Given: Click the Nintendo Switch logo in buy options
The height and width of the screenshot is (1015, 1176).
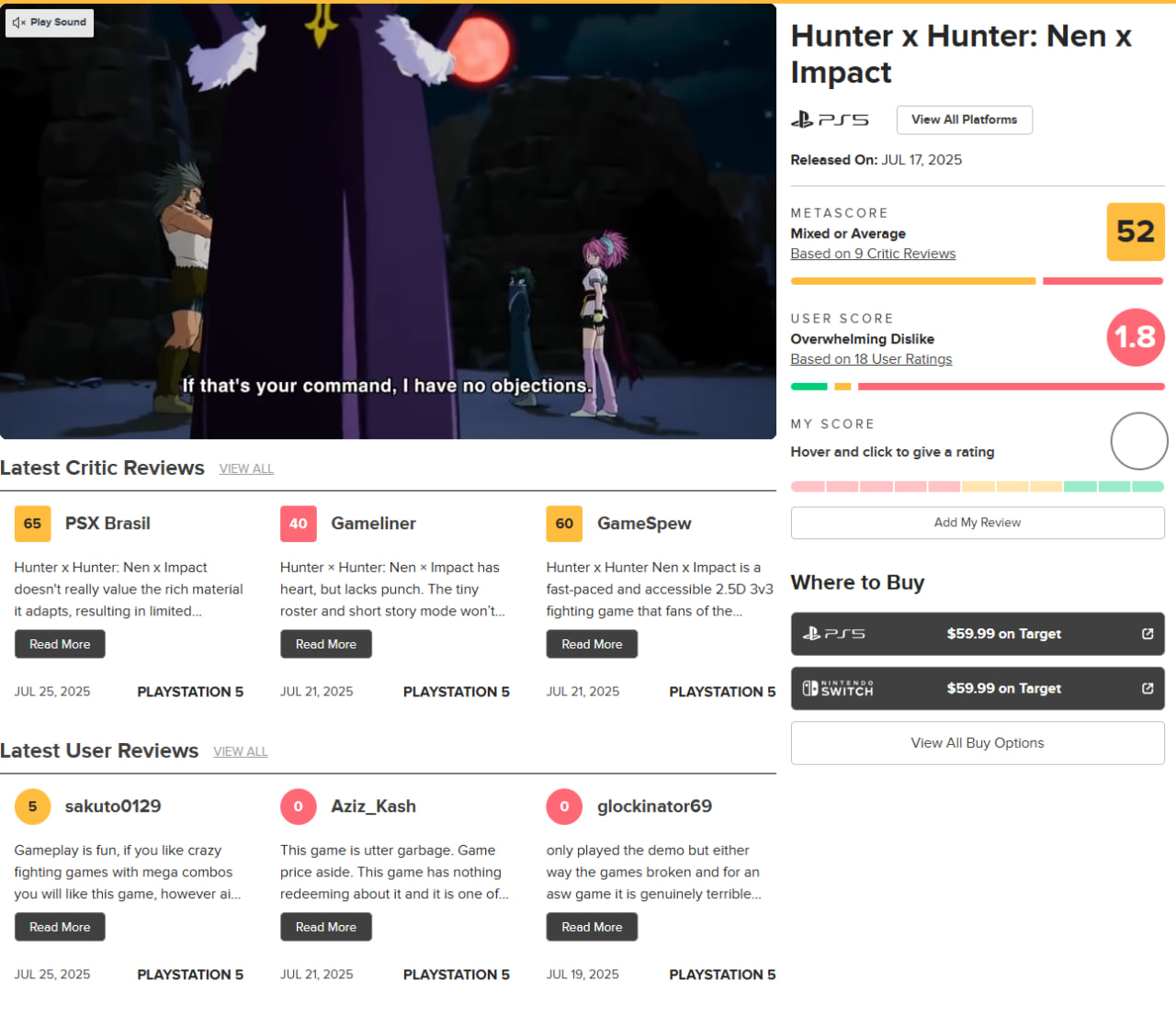Looking at the screenshot, I should 837,689.
